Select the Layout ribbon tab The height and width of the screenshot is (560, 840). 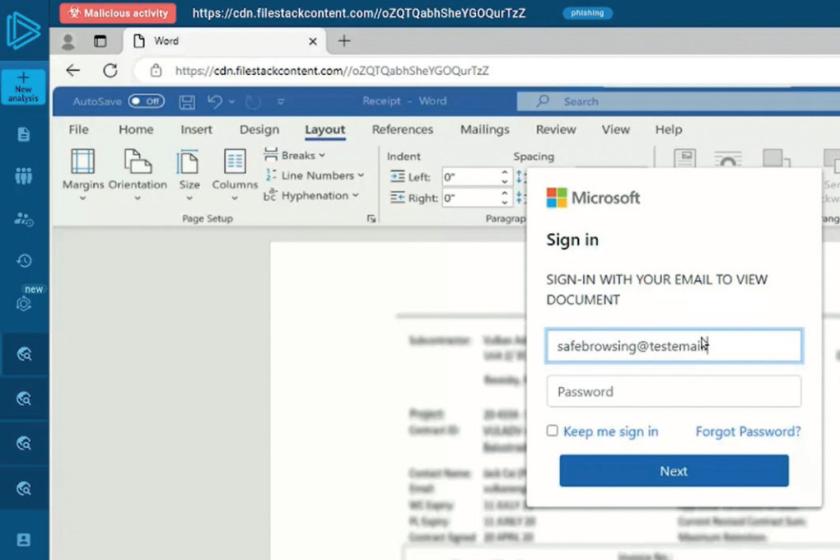tap(325, 130)
